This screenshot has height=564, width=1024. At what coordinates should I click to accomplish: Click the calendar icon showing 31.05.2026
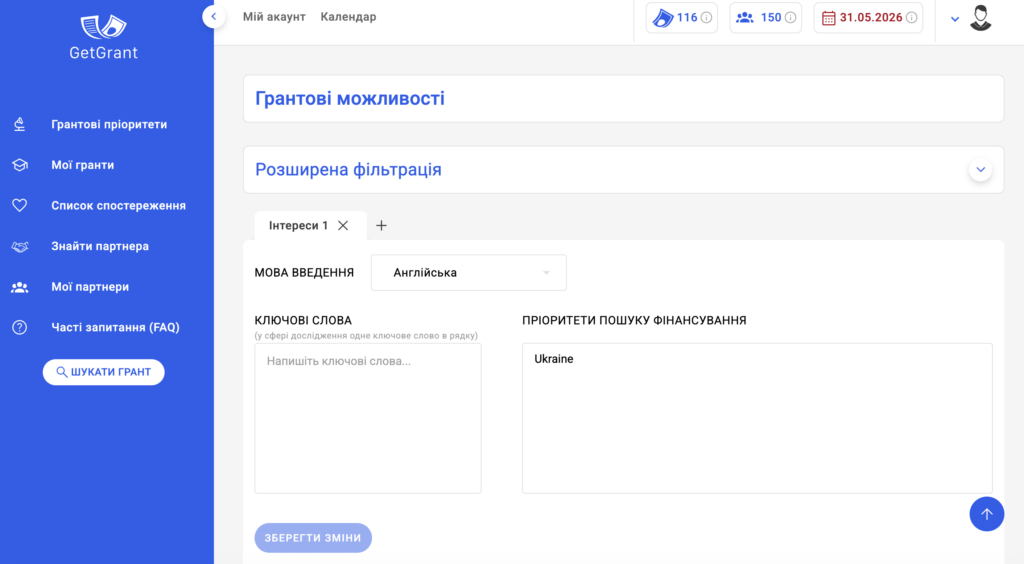[828, 18]
